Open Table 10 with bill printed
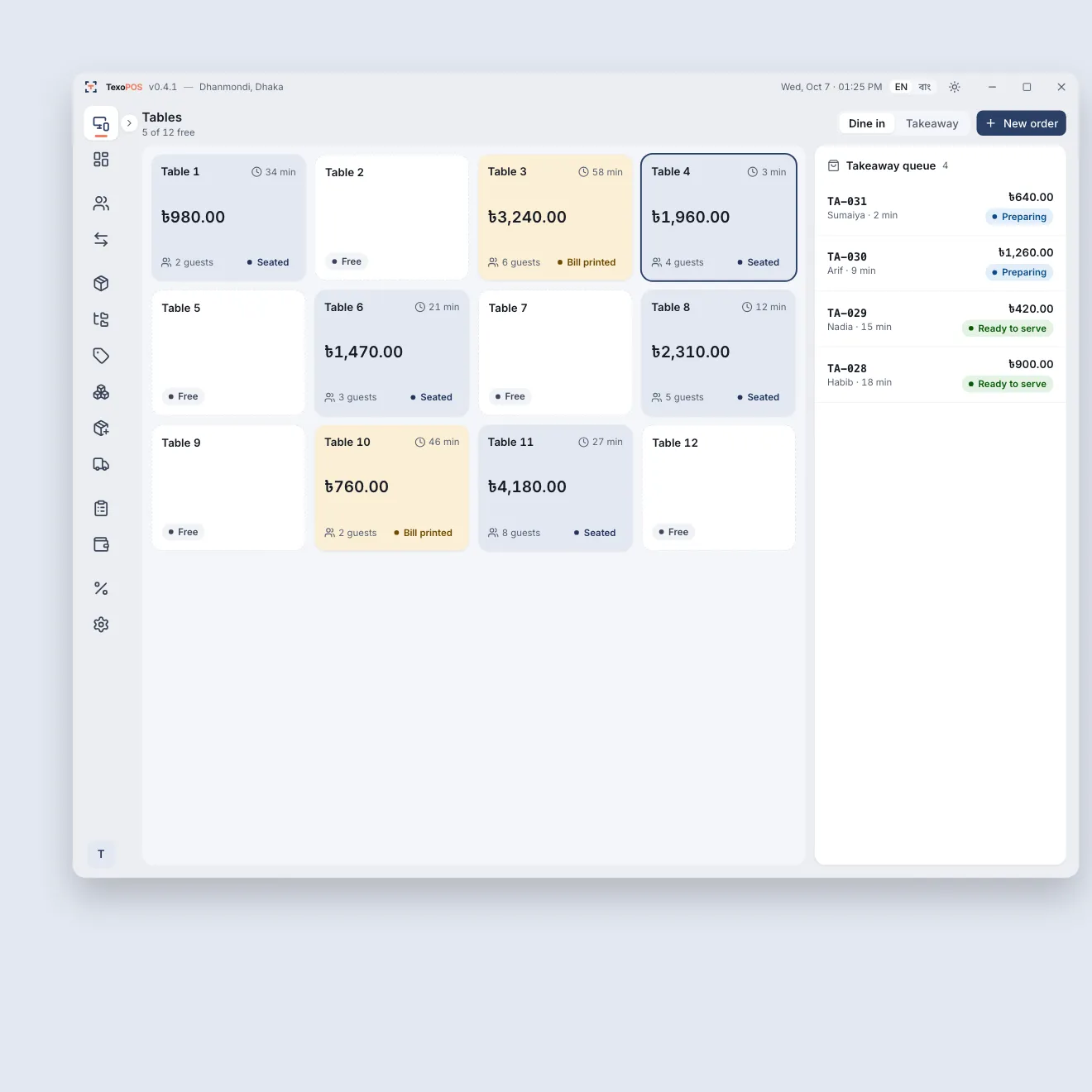Image resolution: width=1092 pixels, height=1092 pixels. [x=392, y=487]
